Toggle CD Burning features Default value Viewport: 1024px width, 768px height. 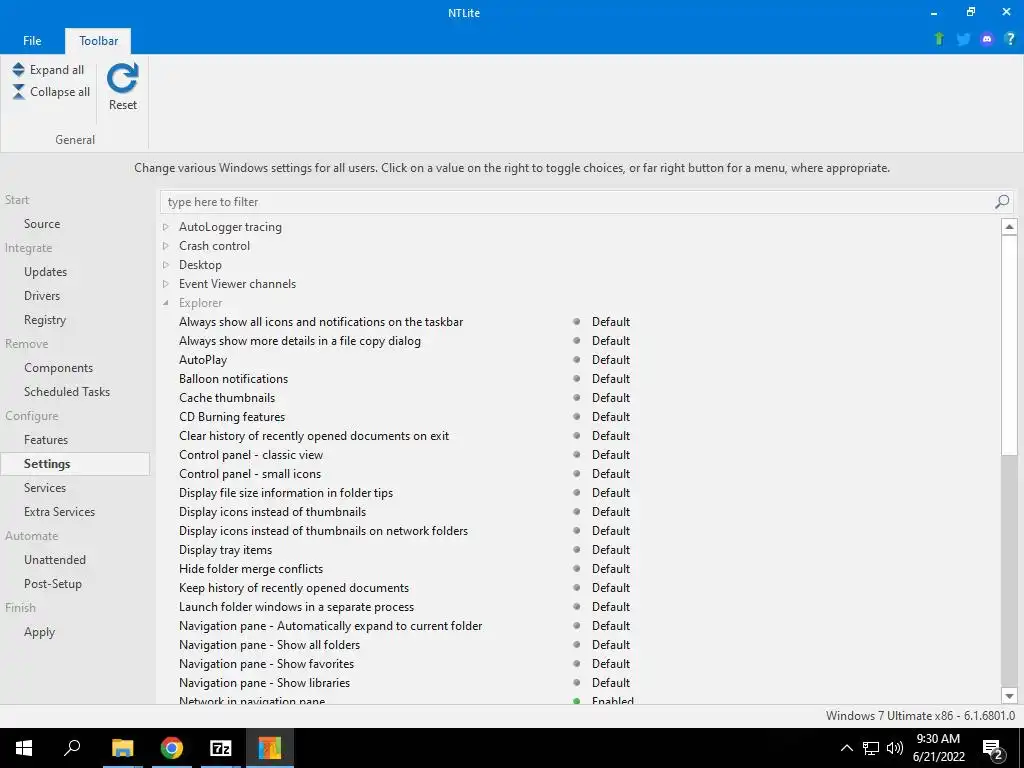click(611, 417)
